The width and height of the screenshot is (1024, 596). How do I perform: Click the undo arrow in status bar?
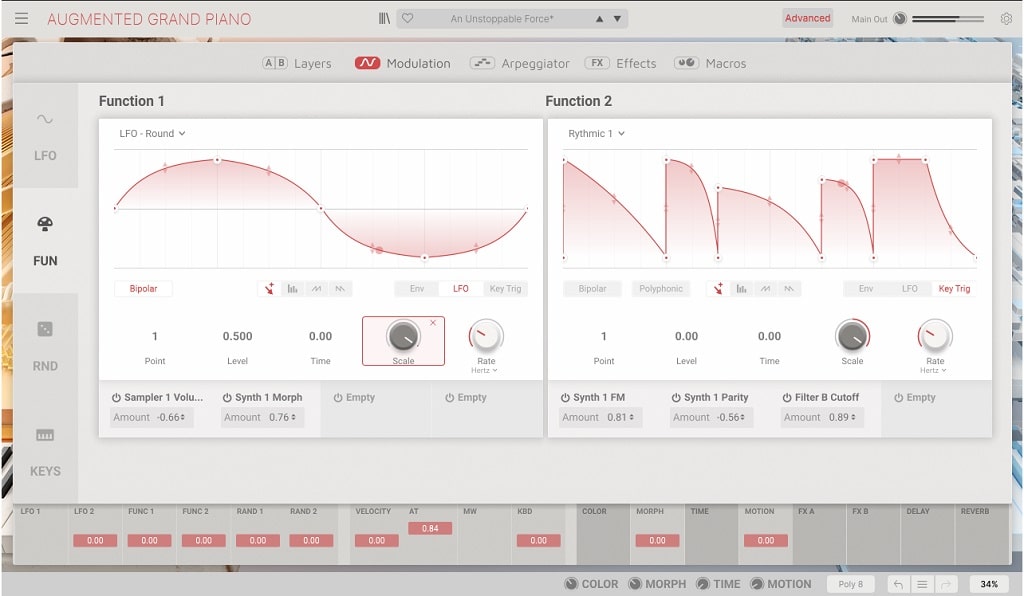pyautogui.click(x=899, y=584)
